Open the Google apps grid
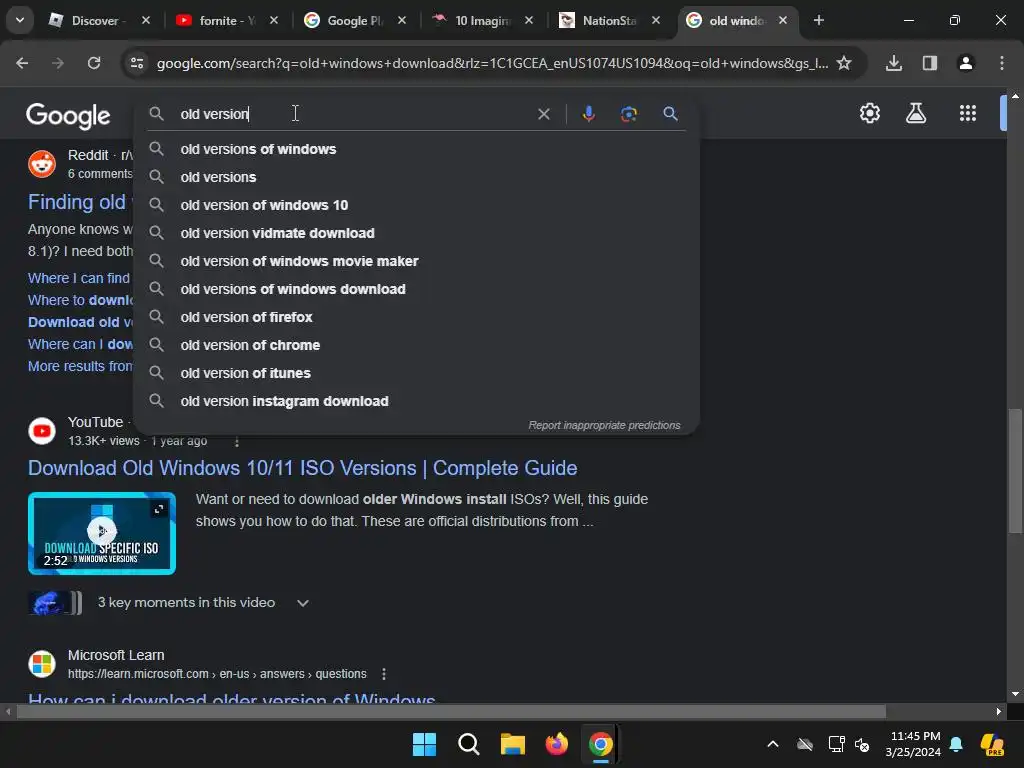Viewport: 1024px width, 768px height. click(x=967, y=114)
